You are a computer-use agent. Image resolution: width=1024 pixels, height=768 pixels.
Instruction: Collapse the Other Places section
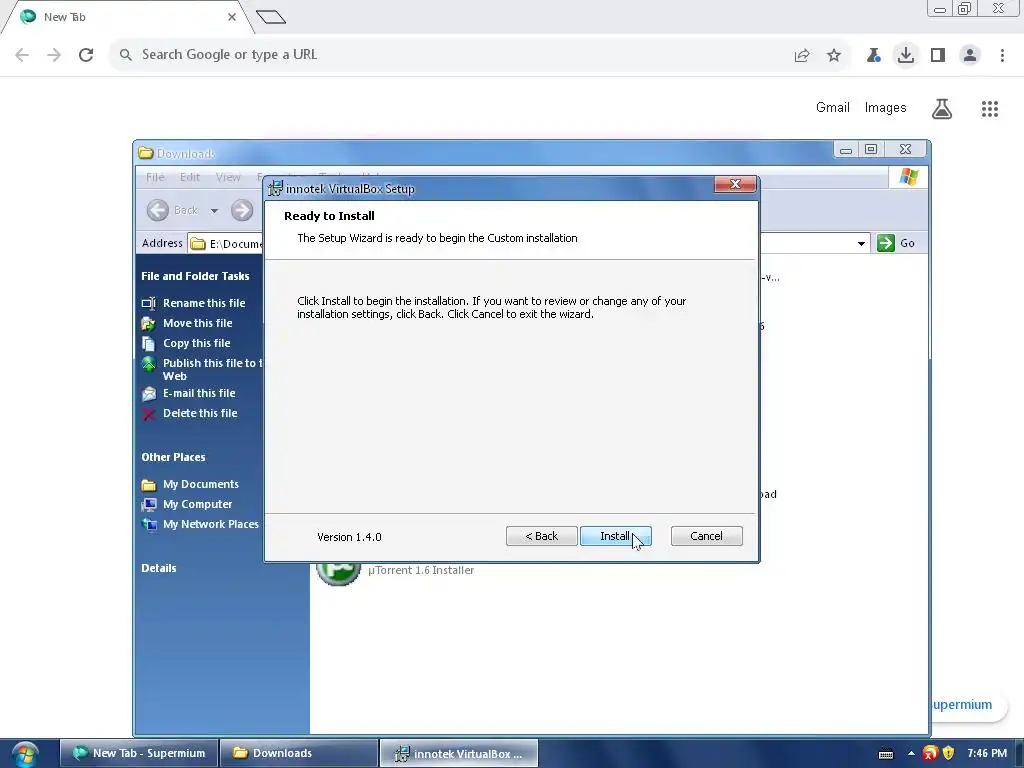[173, 457]
